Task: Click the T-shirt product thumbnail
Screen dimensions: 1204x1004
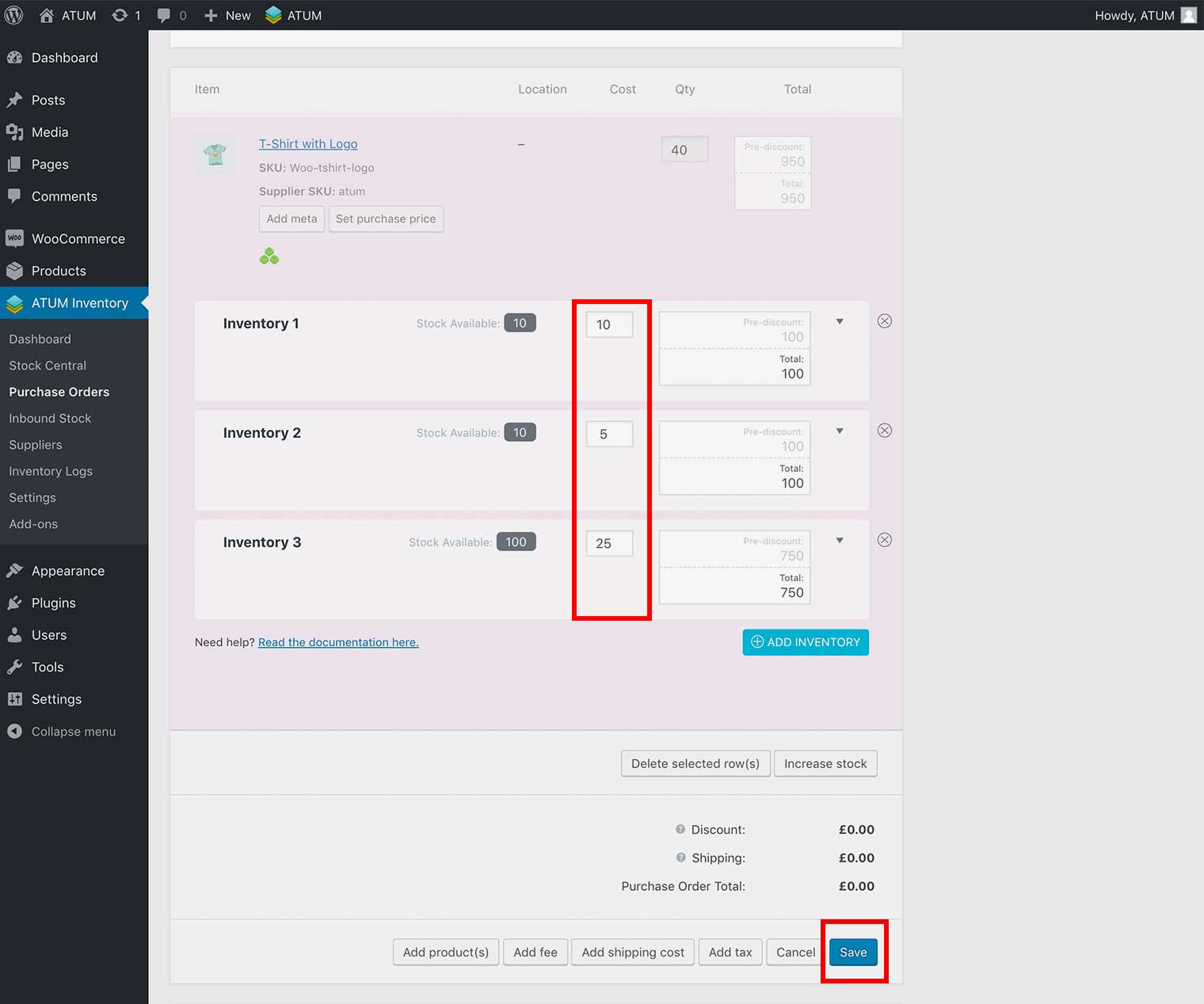Action: [215, 154]
